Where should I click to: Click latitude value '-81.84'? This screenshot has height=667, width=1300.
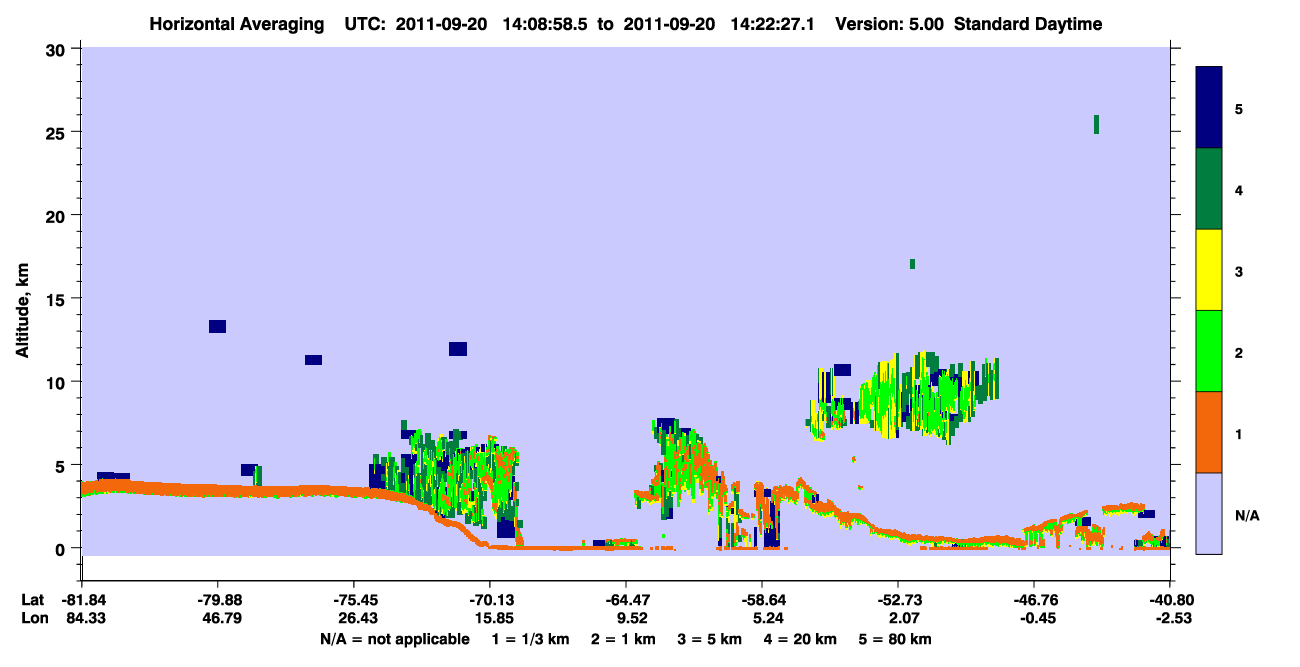[x=82, y=600]
